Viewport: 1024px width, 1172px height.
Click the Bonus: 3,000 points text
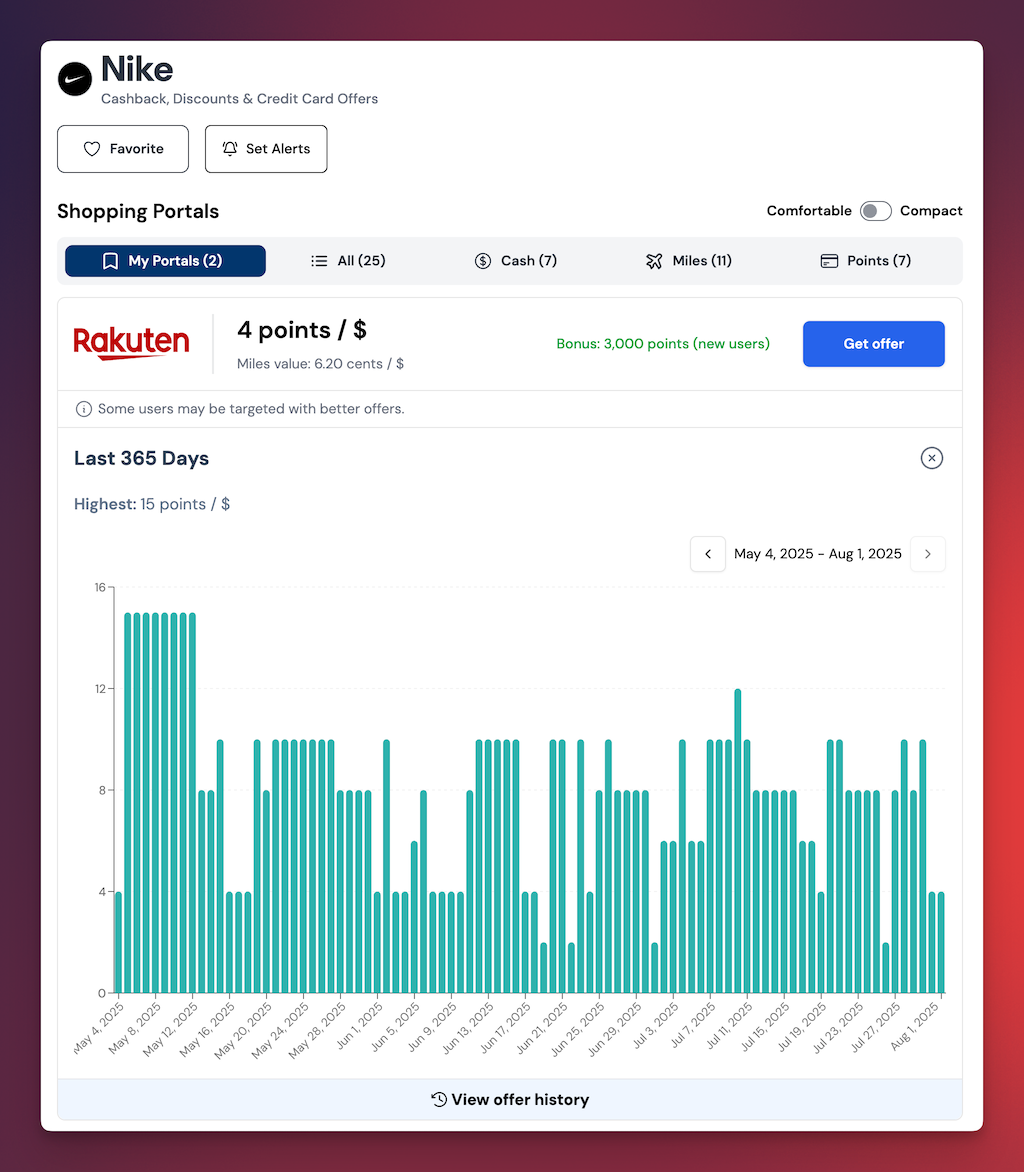[663, 344]
